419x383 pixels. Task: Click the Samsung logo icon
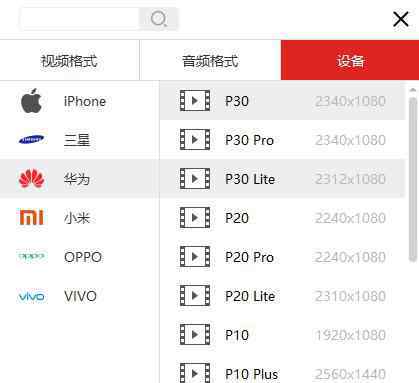(x=31, y=139)
